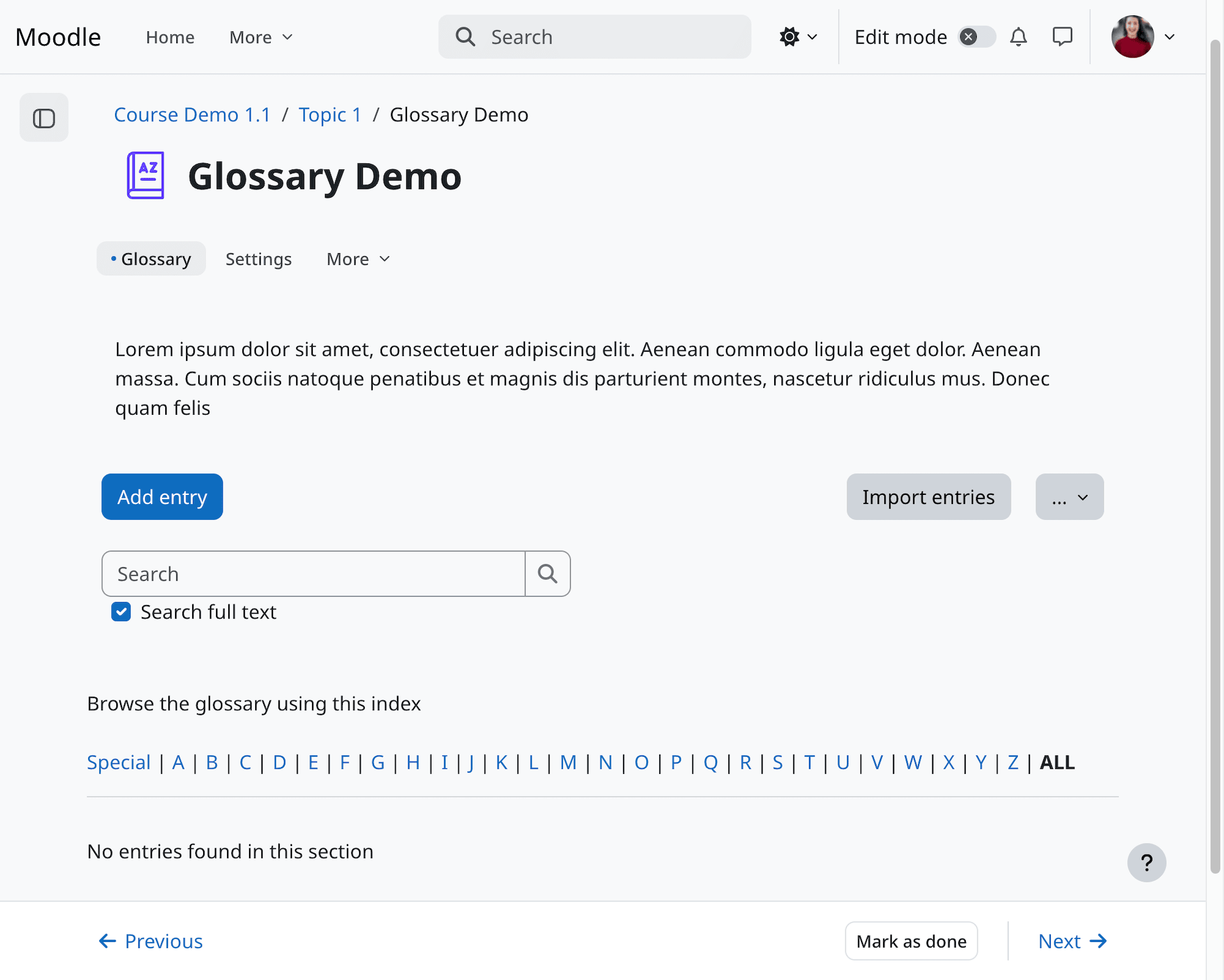
Task: Go to Home in the navbar
Action: click(x=170, y=37)
